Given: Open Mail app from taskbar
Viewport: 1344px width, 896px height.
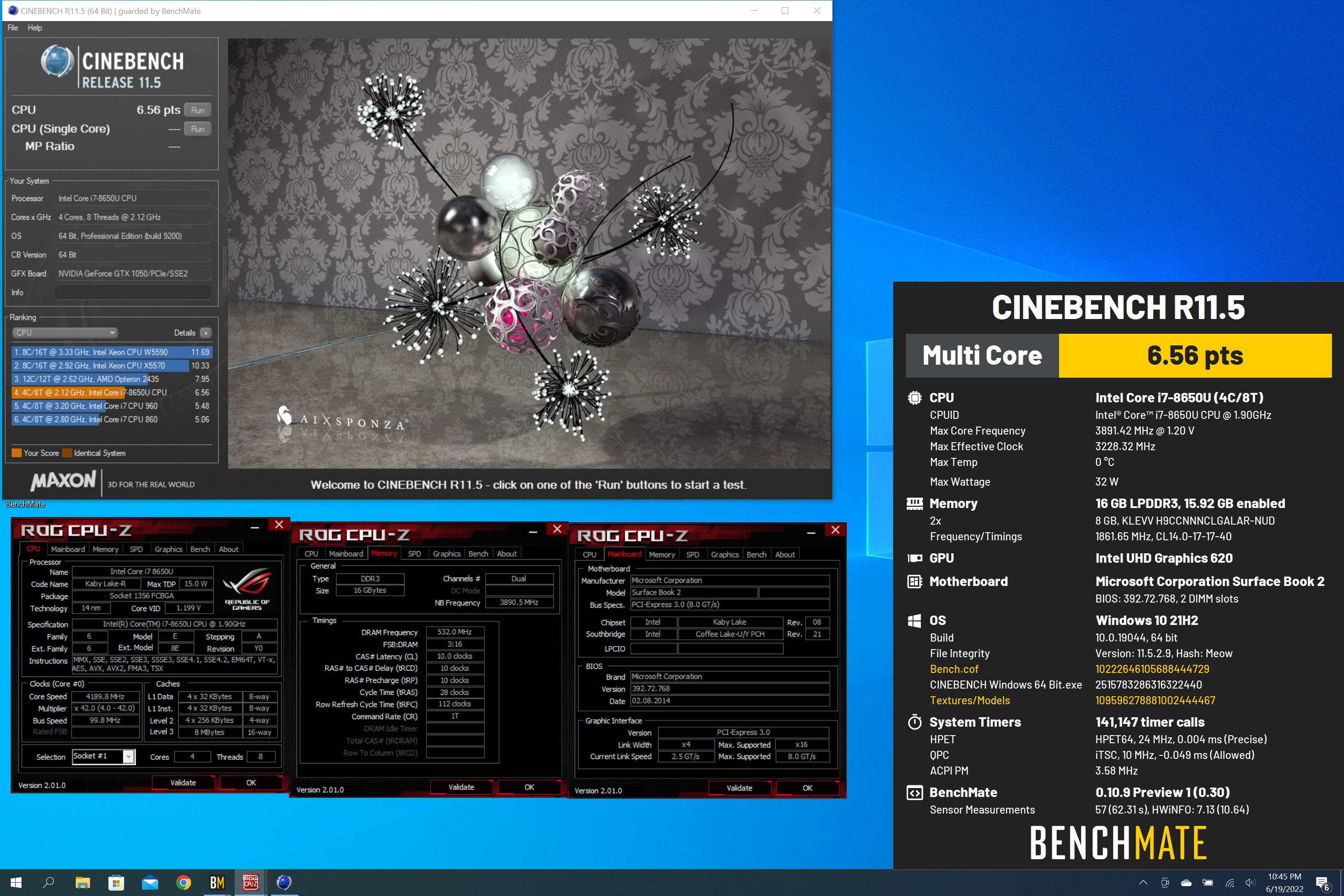Looking at the screenshot, I should pyautogui.click(x=150, y=882).
